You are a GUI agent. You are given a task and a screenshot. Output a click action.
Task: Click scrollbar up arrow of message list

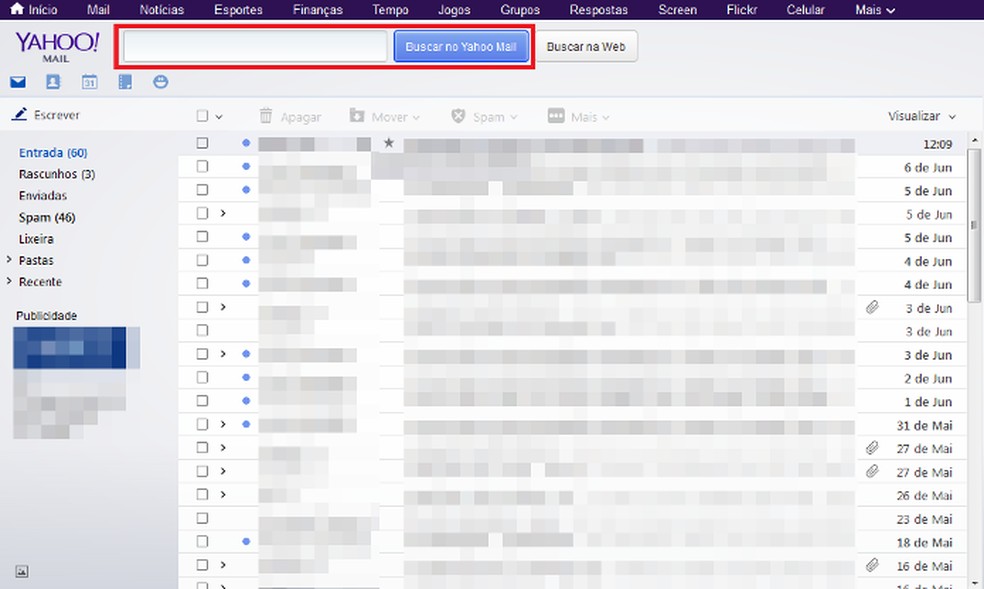[975, 141]
